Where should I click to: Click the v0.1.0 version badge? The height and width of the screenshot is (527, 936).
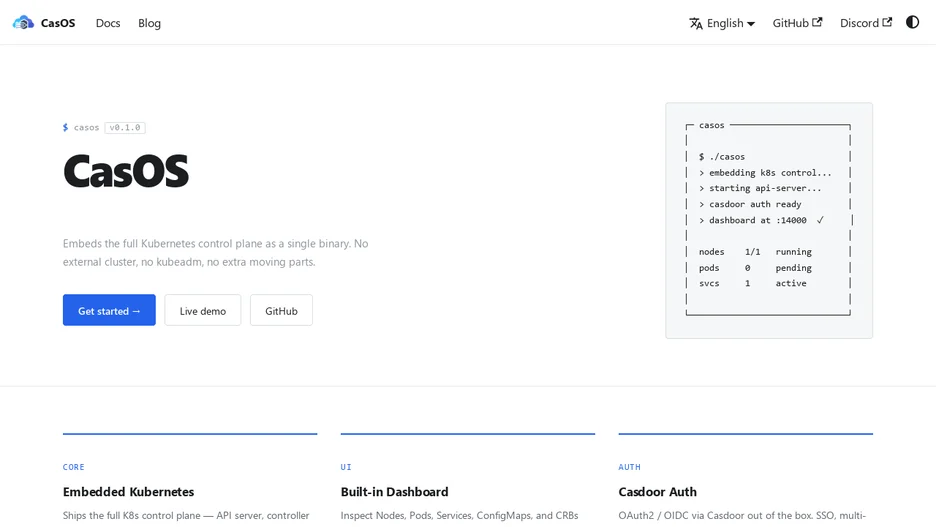tap(125, 128)
